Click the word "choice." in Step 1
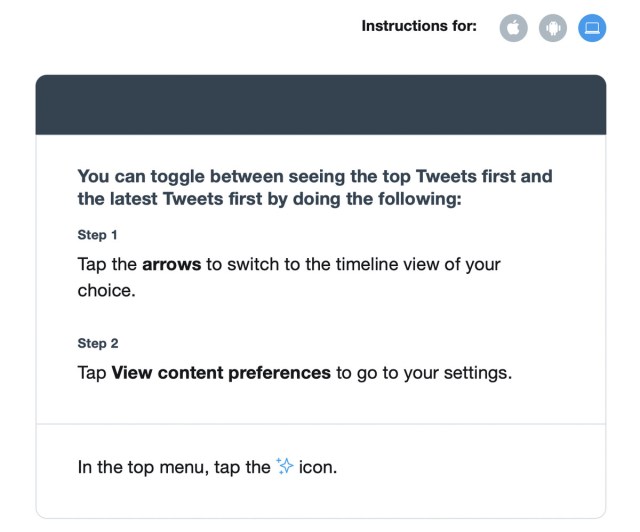 [107, 291]
